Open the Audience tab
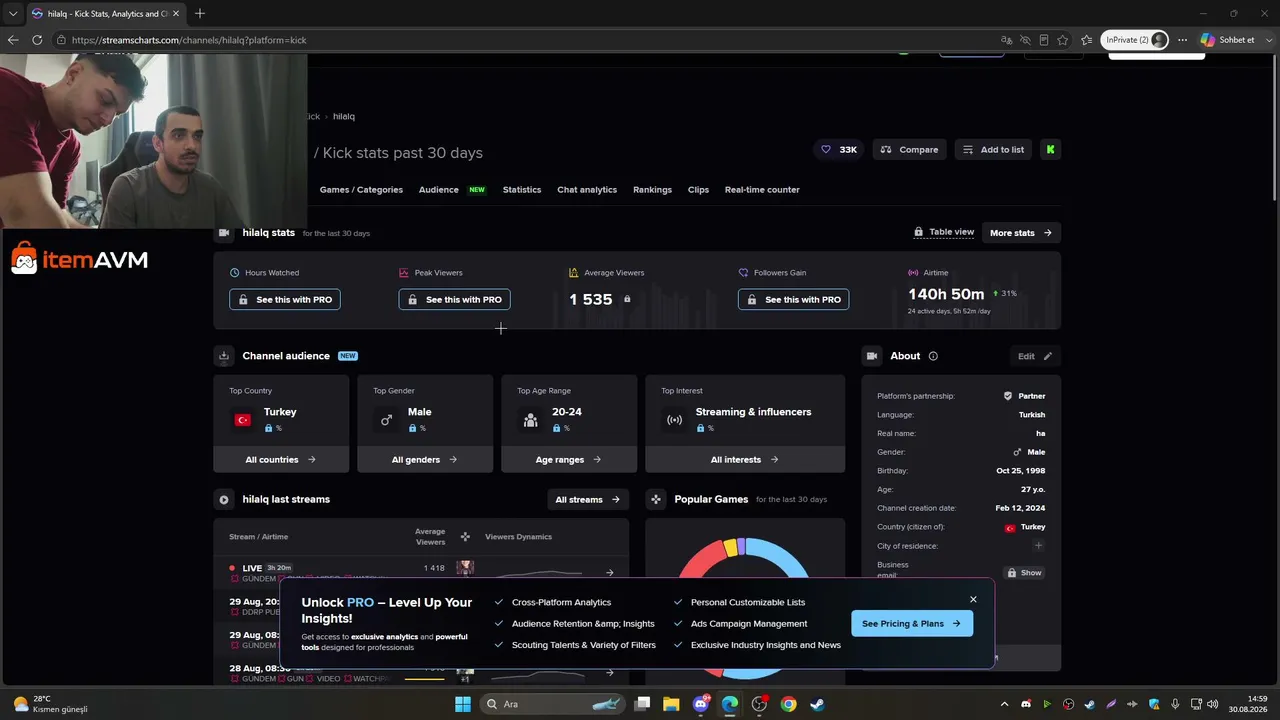Screen dimensions: 1280x720 pos(439,190)
